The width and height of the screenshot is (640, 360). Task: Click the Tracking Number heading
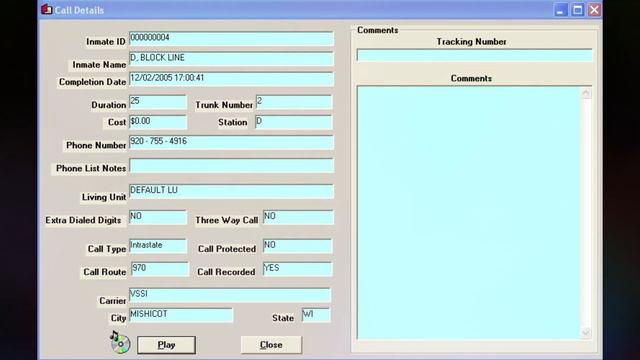471,42
